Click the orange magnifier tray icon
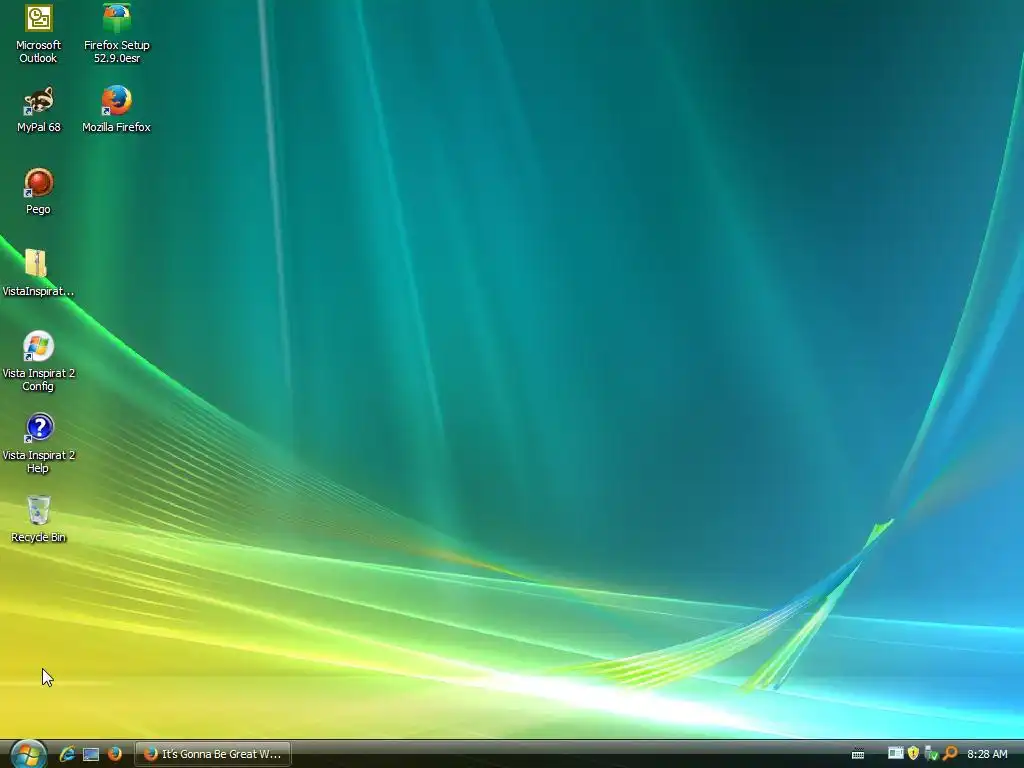1024x768 pixels. pos(950,754)
